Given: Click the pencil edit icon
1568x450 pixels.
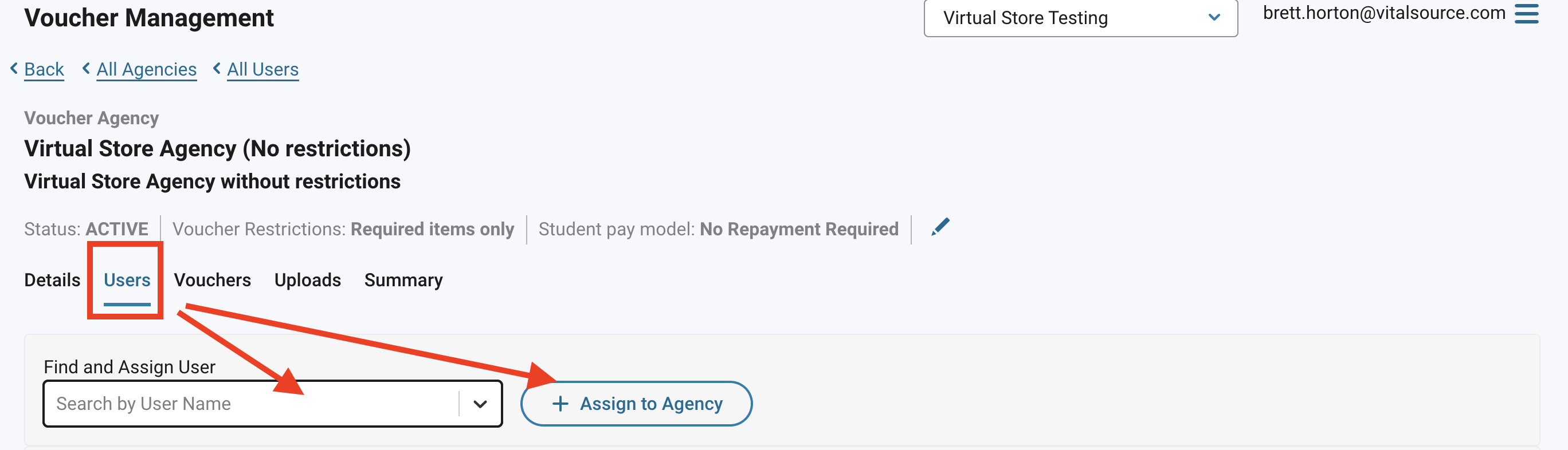Looking at the screenshot, I should 940,227.
